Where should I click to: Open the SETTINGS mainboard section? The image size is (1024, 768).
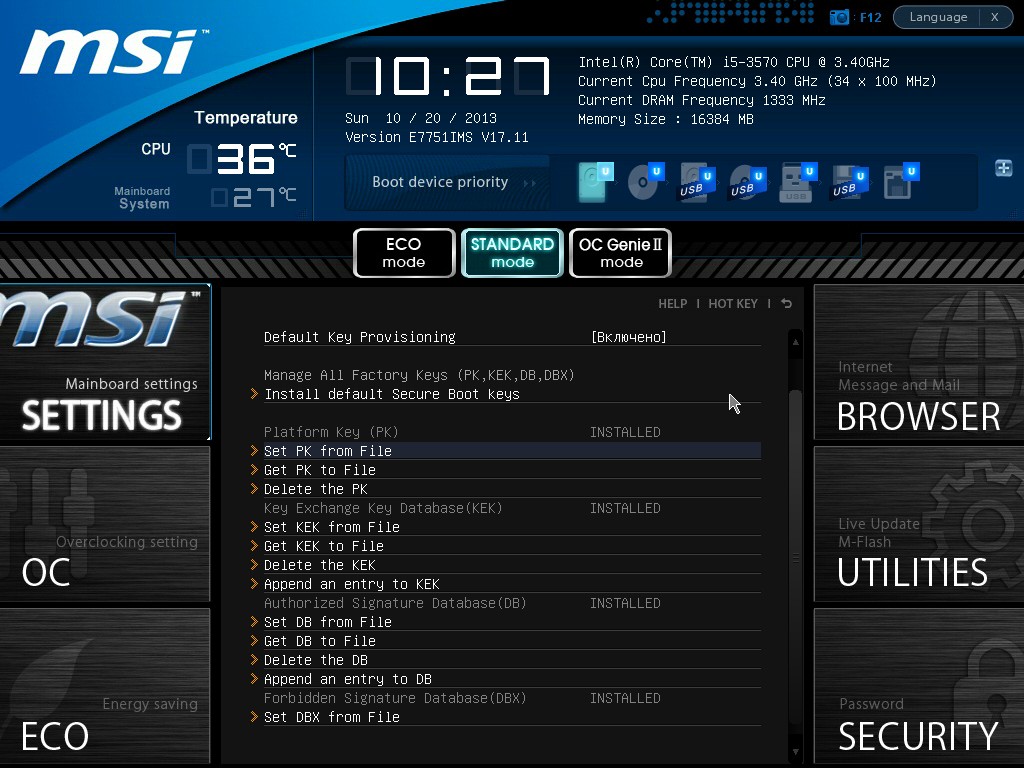(105, 362)
